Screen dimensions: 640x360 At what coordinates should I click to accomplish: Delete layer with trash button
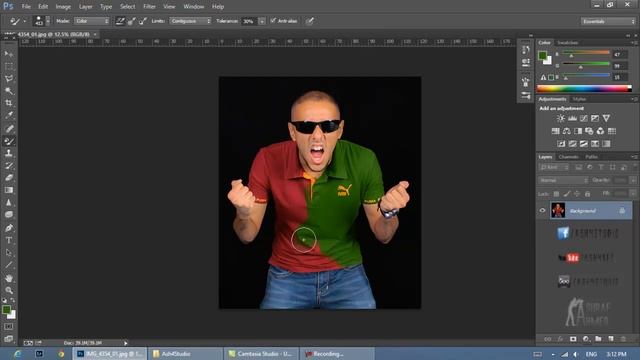(x=623, y=339)
